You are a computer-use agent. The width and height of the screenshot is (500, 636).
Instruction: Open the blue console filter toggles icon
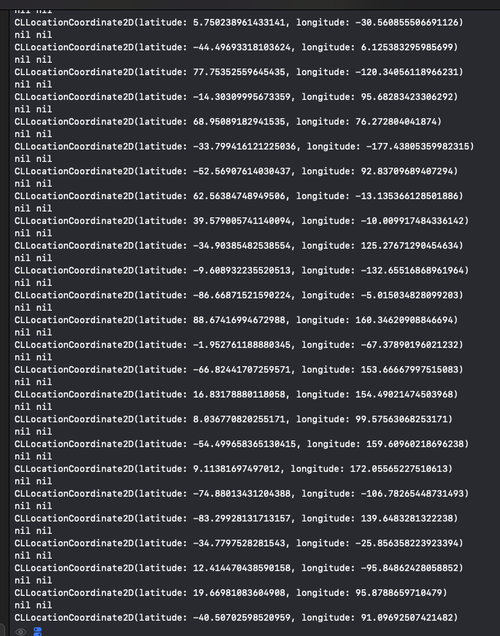click(37, 632)
